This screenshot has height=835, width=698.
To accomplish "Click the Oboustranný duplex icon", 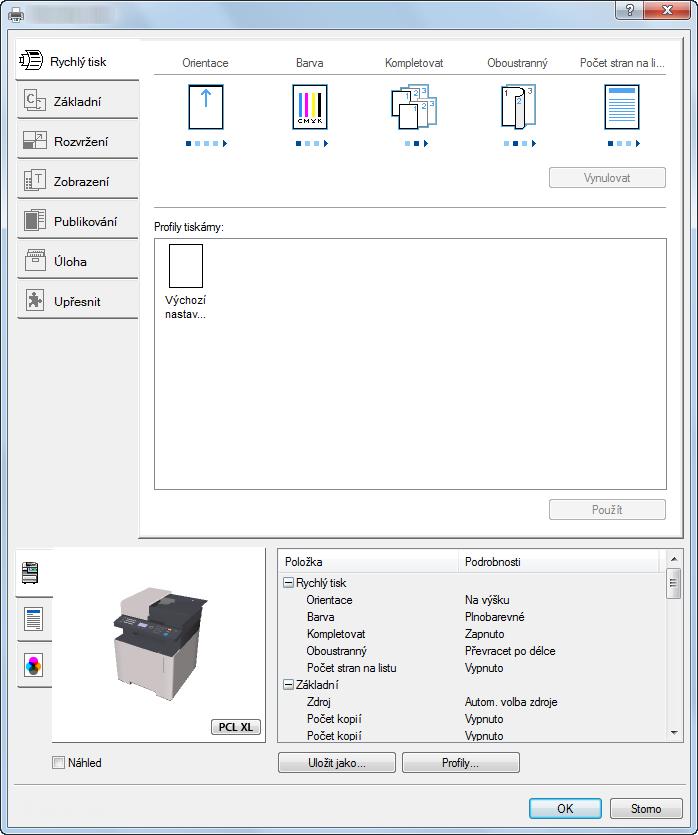I will click(x=518, y=107).
